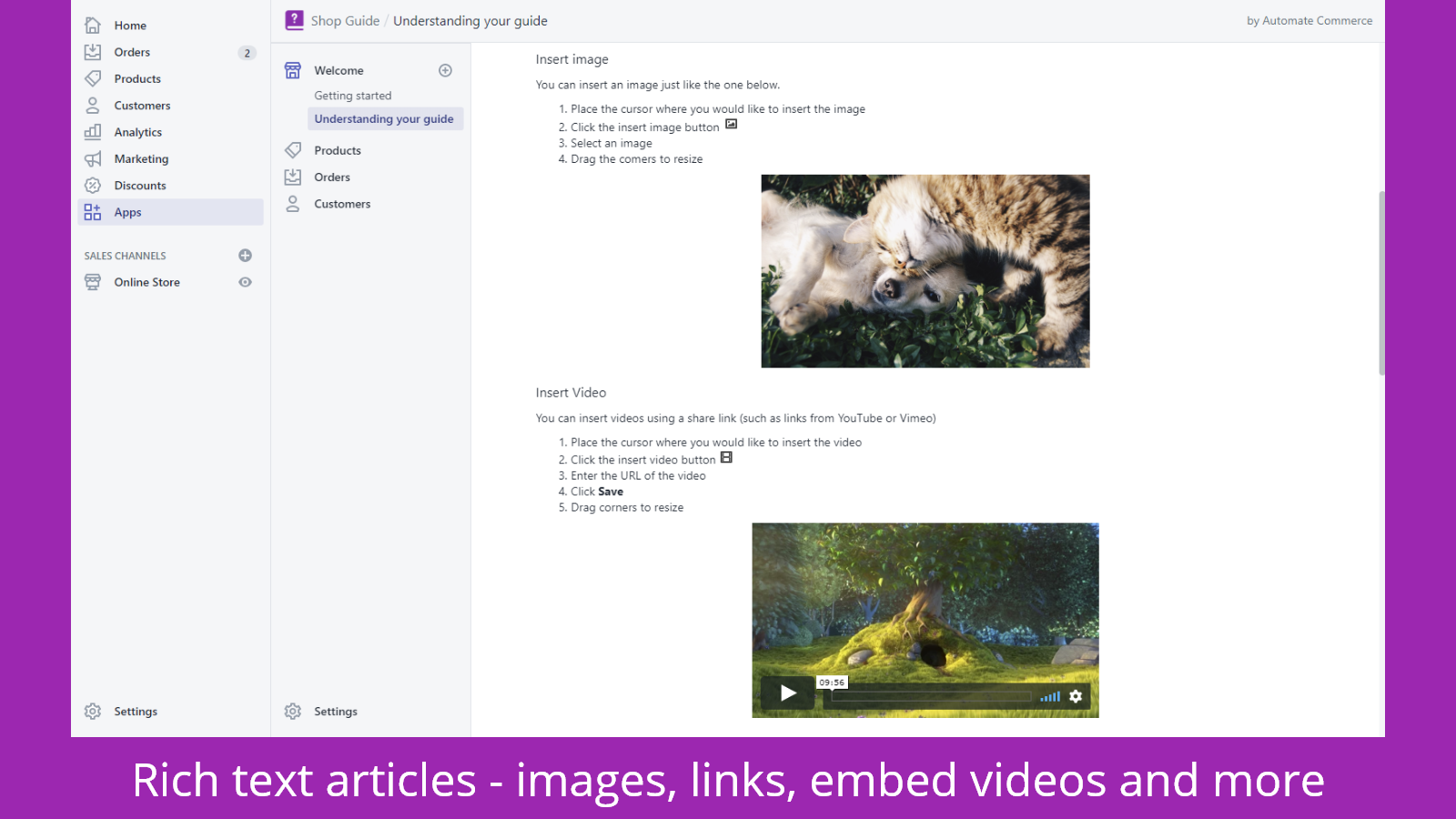Click the Sales Channels plus button
The image size is (1456, 819).
pos(244,255)
